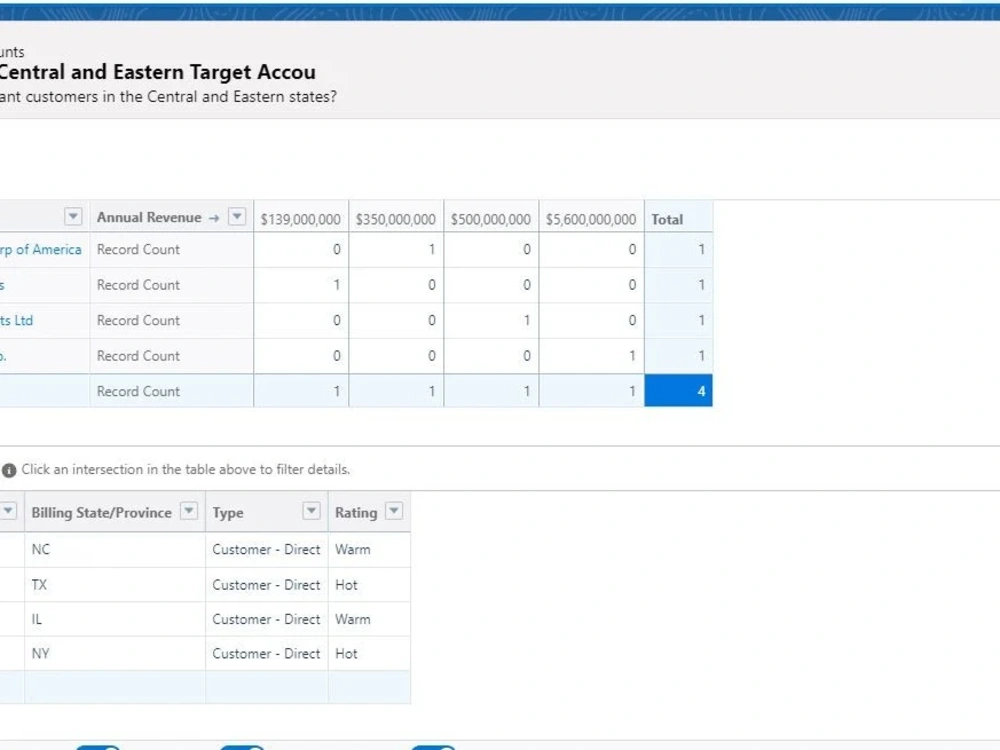Click Customer - Direct in the NY row

266,654
